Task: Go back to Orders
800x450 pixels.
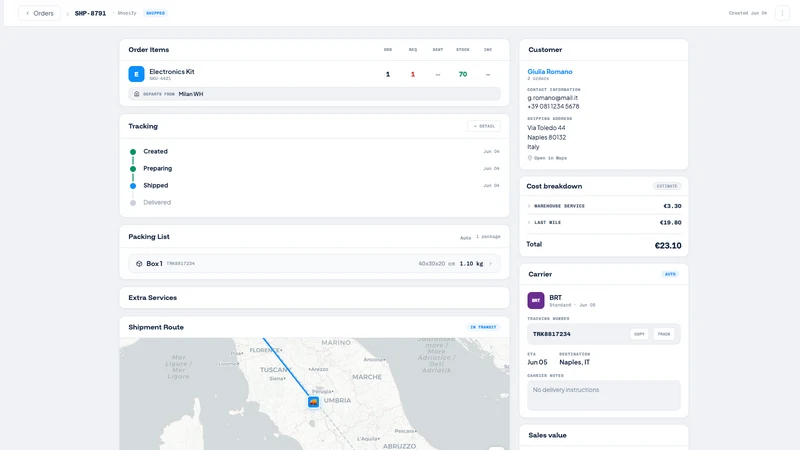Action: click(39, 13)
